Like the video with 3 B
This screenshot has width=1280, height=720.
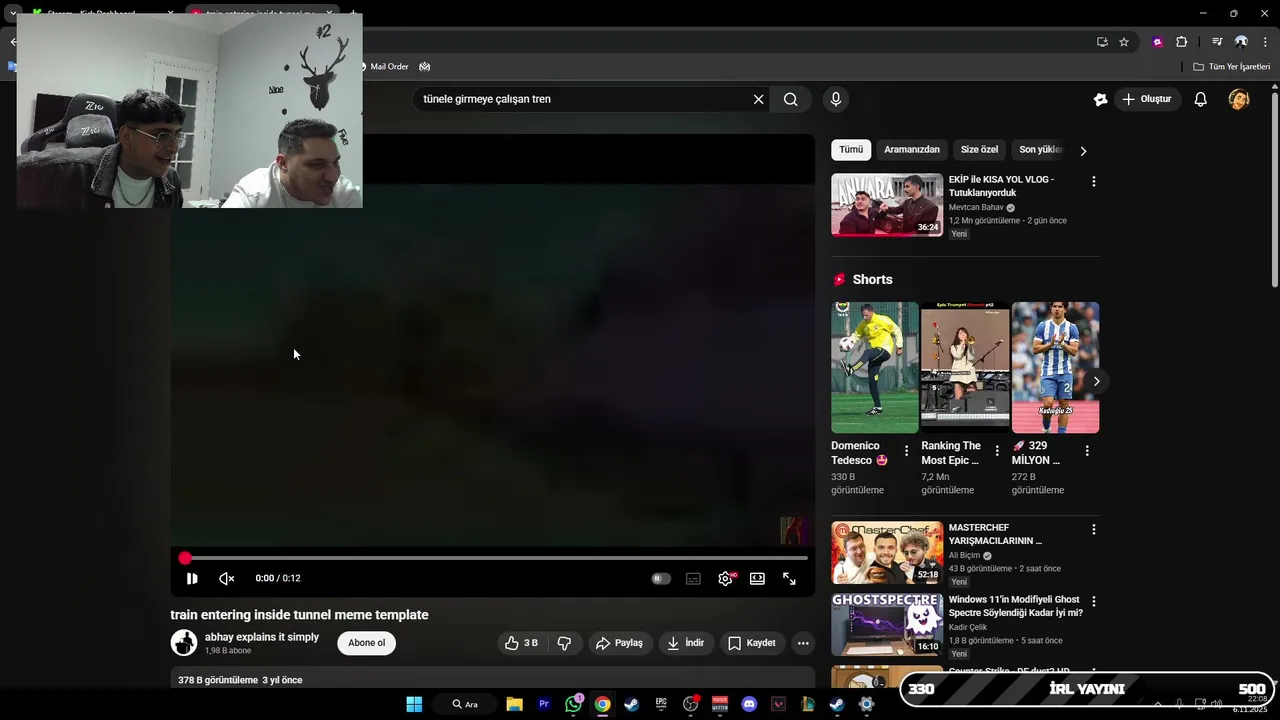pyautogui.click(x=522, y=643)
